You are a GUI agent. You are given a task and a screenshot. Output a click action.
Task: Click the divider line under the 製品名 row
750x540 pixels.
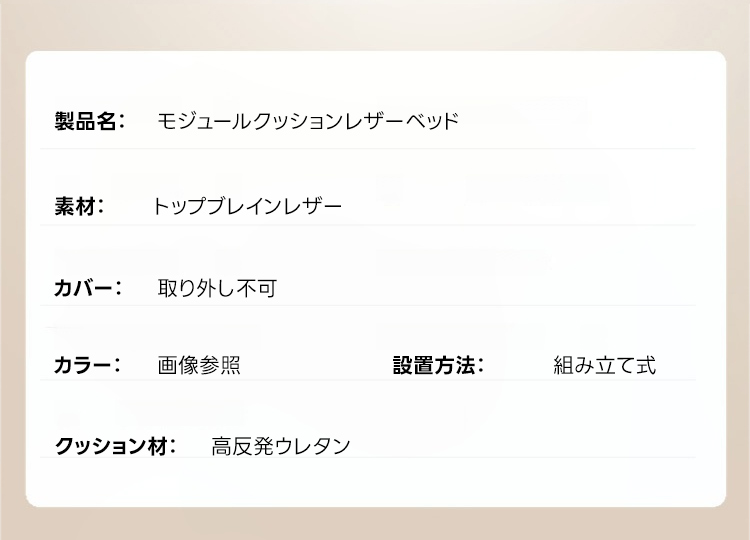tap(368, 148)
